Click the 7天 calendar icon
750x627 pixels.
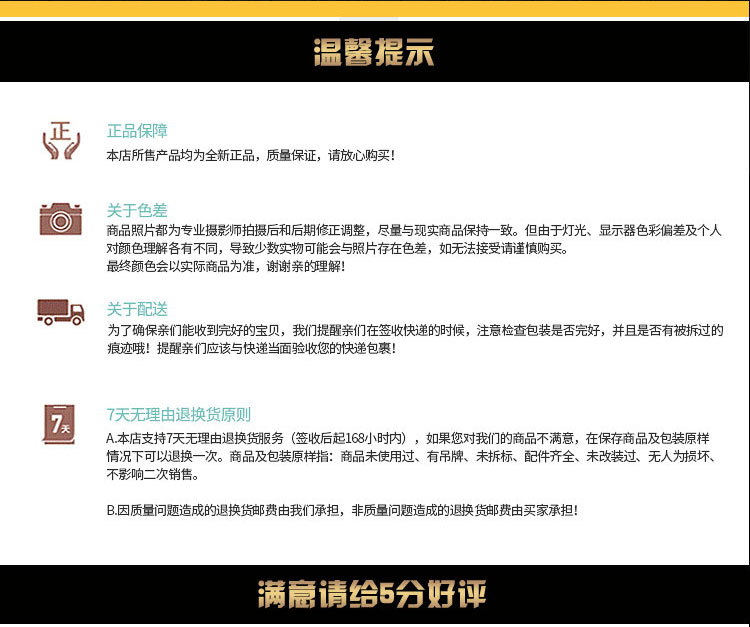point(60,424)
